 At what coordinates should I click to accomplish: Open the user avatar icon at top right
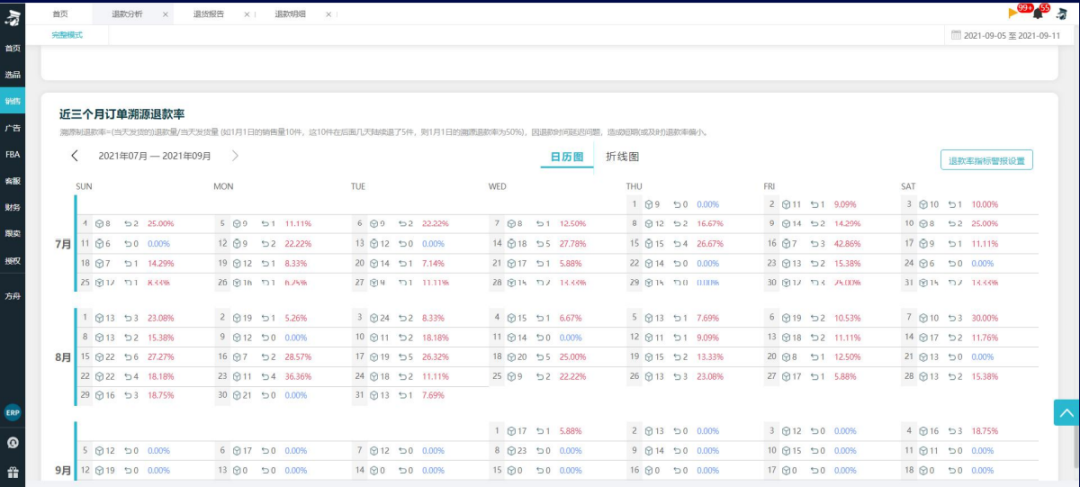click(x=1061, y=13)
